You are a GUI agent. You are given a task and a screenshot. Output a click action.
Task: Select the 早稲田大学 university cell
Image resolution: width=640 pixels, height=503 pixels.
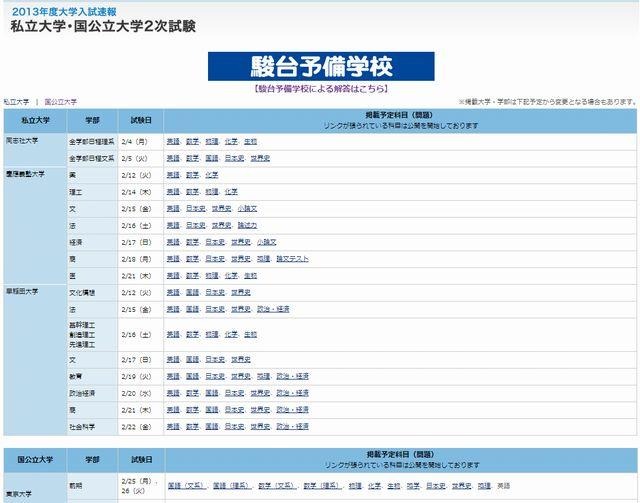pos(35,360)
